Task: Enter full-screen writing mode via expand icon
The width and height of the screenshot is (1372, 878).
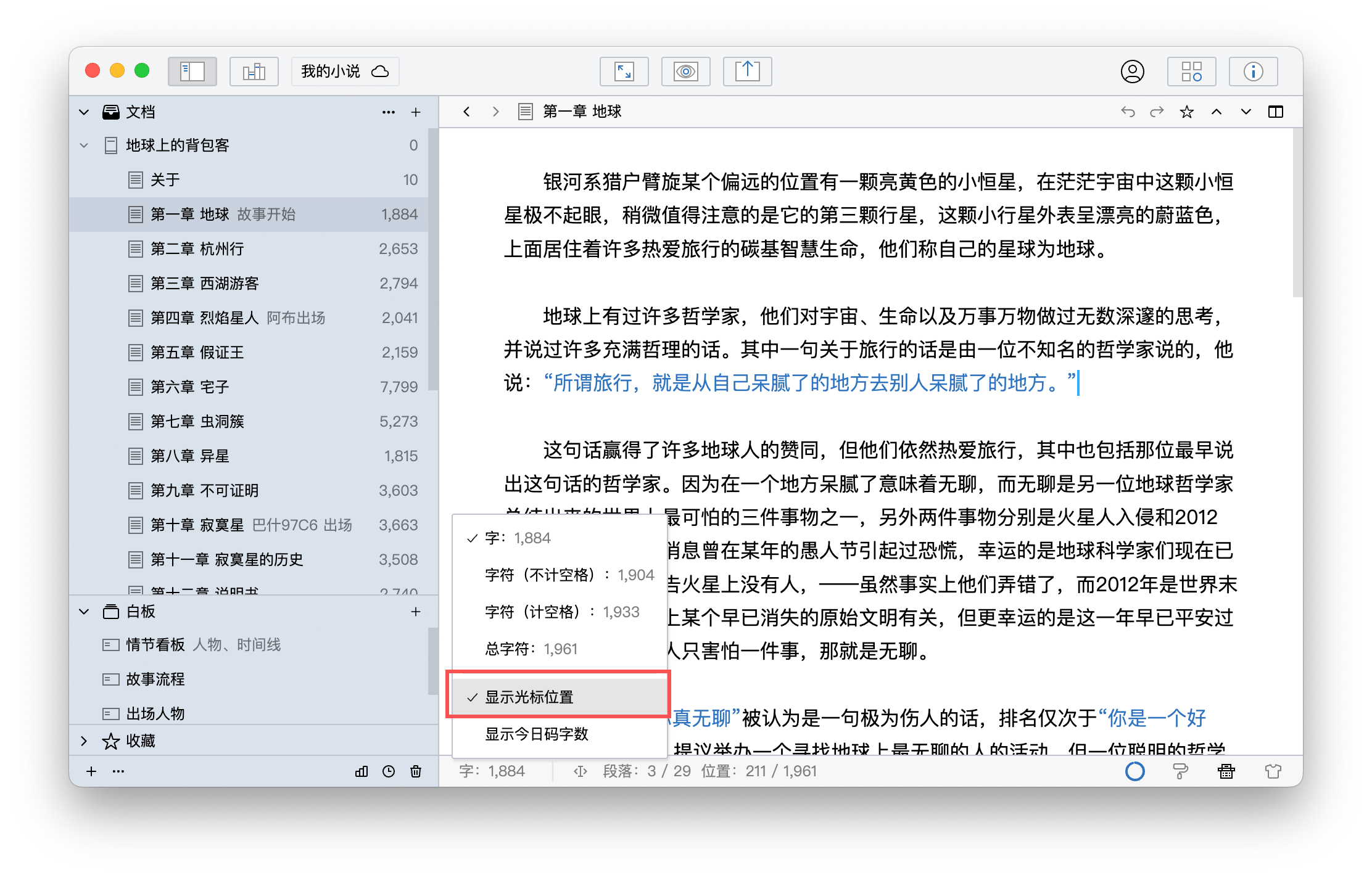Action: point(624,72)
